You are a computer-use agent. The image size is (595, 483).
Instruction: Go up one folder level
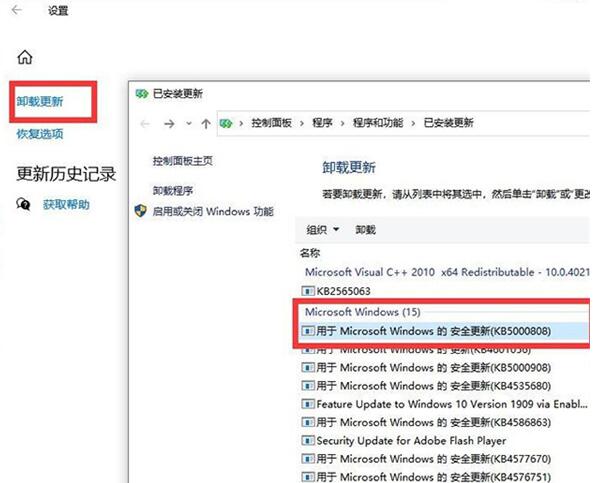[206, 123]
